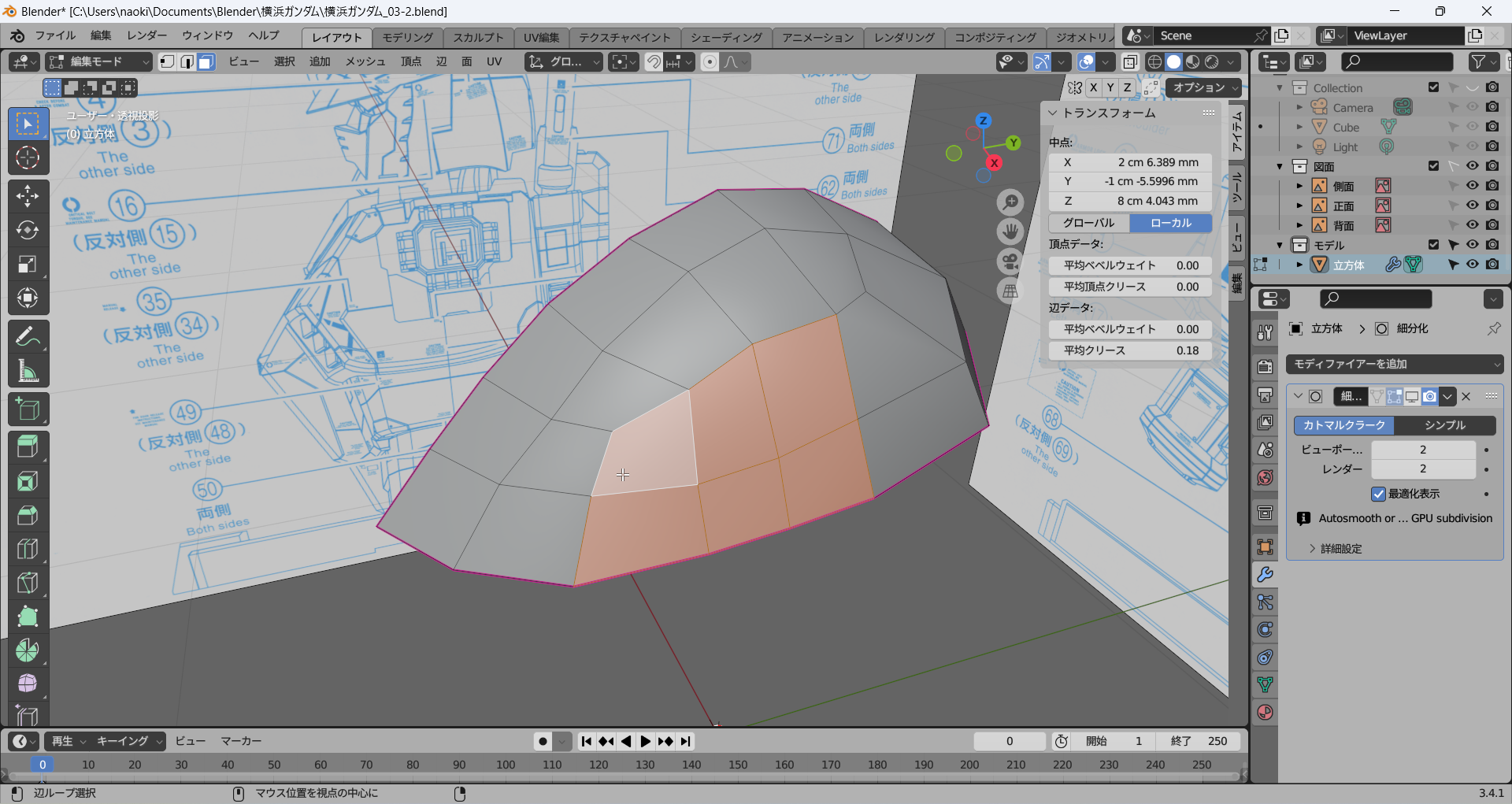Open the Modifier properties wrench tab

click(1265, 575)
